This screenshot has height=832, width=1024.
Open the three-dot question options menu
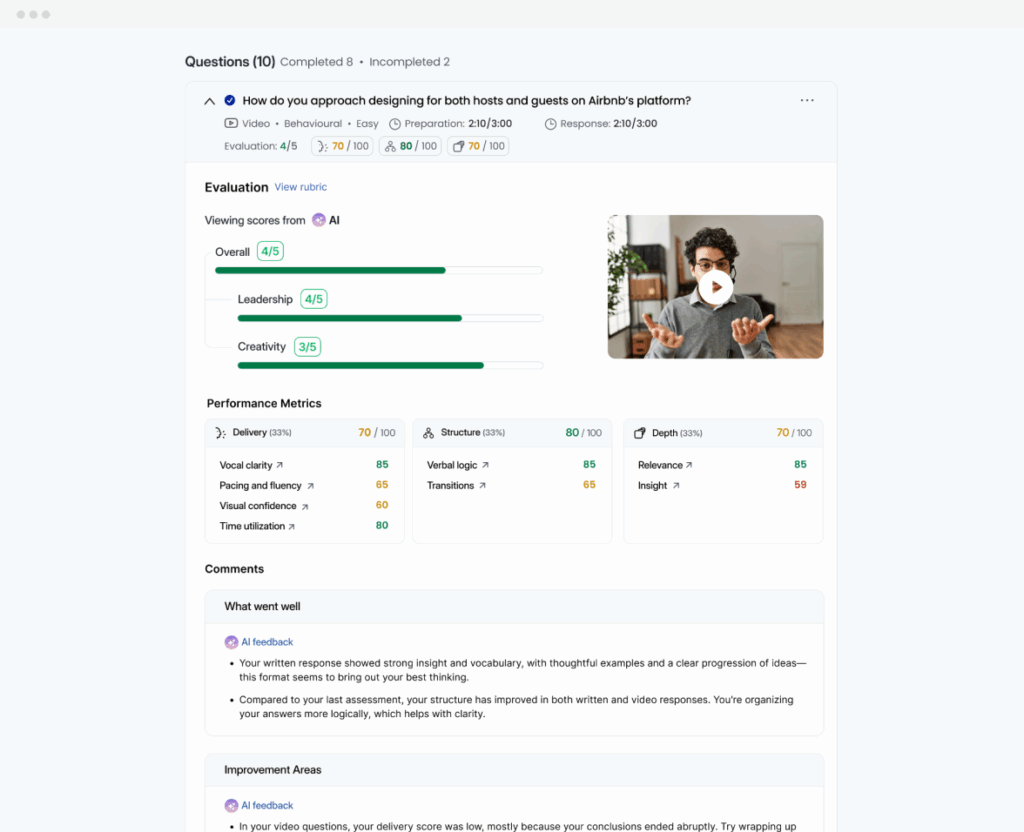pyautogui.click(x=807, y=100)
